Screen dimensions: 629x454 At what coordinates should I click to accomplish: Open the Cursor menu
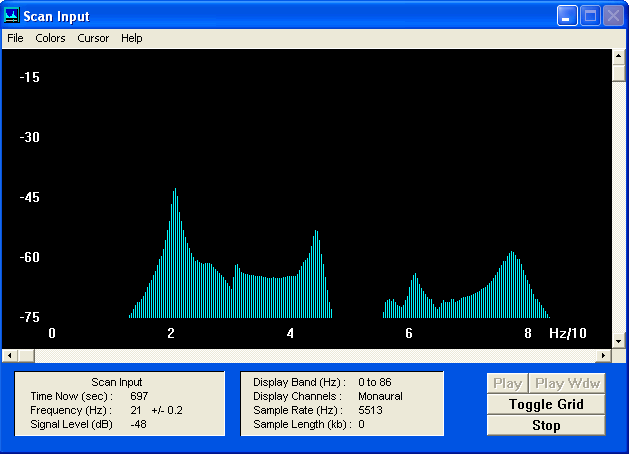pos(93,38)
